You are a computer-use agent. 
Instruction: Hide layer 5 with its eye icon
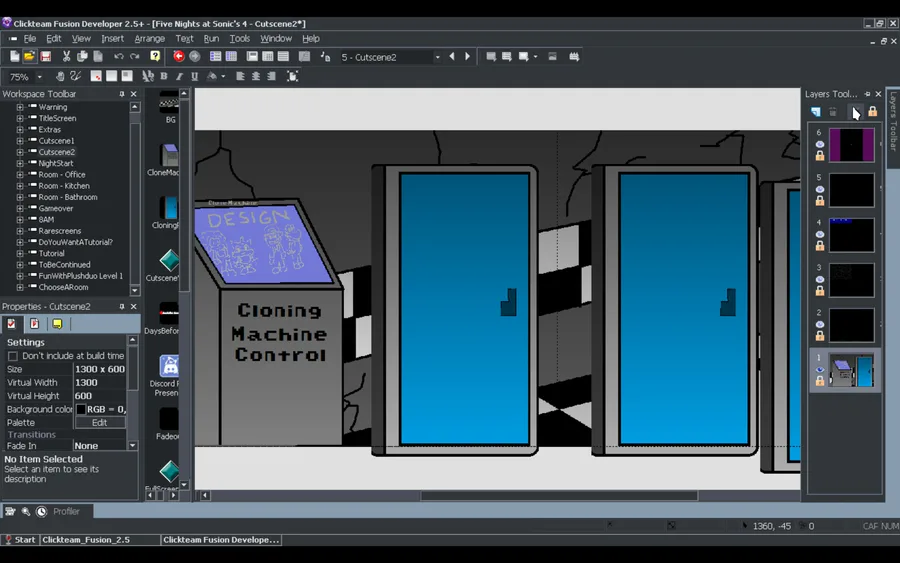(x=820, y=189)
